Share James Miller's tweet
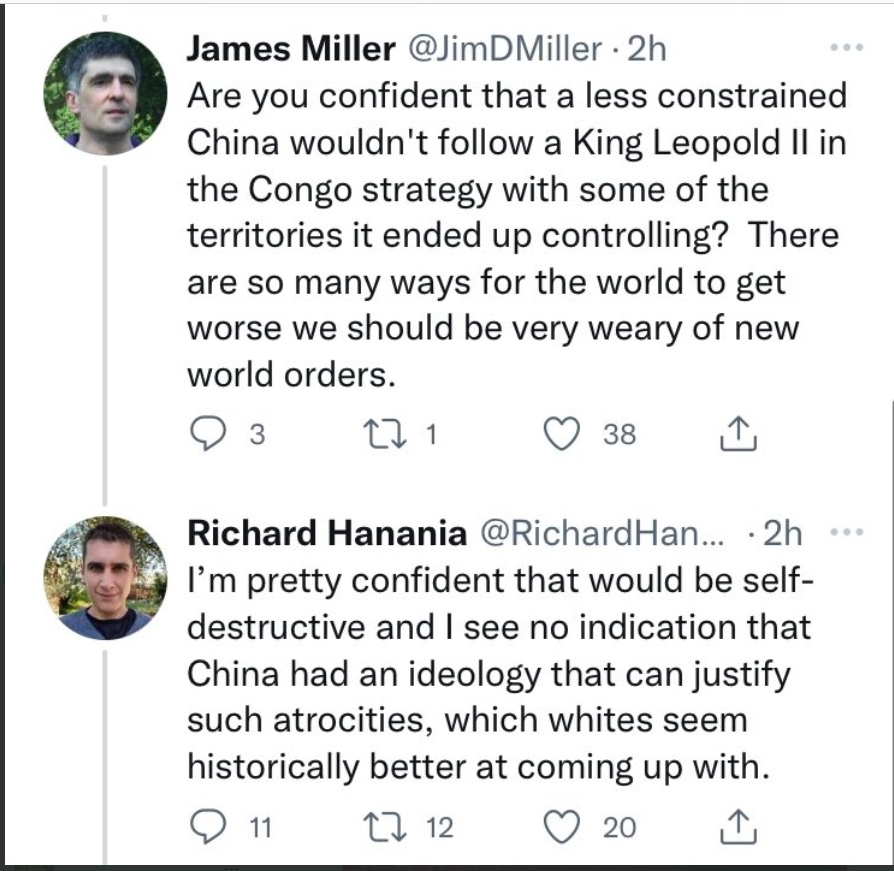The width and height of the screenshot is (894, 871). tap(738, 434)
